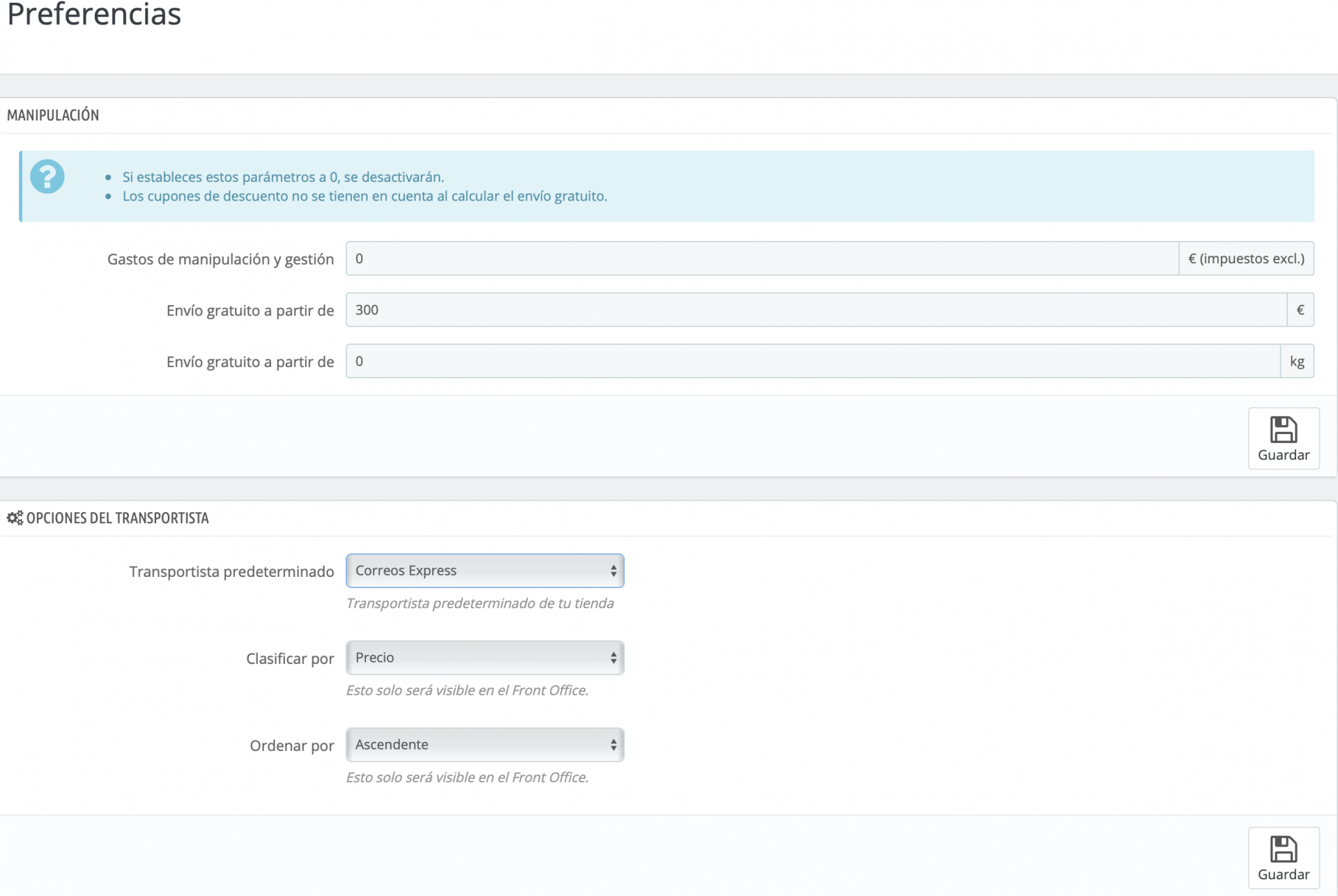Click the cupones de descuento info line
The width and height of the screenshot is (1338, 896).
[x=364, y=196]
